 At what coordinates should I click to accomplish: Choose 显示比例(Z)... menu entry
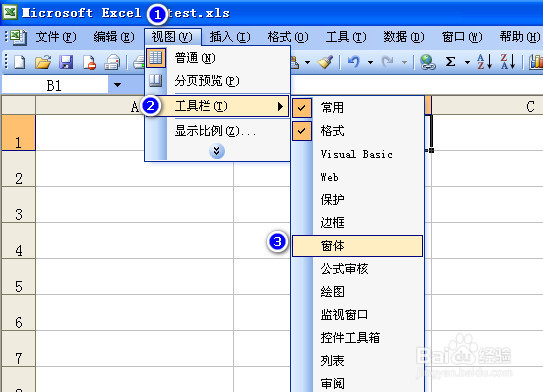tap(217, 131)
